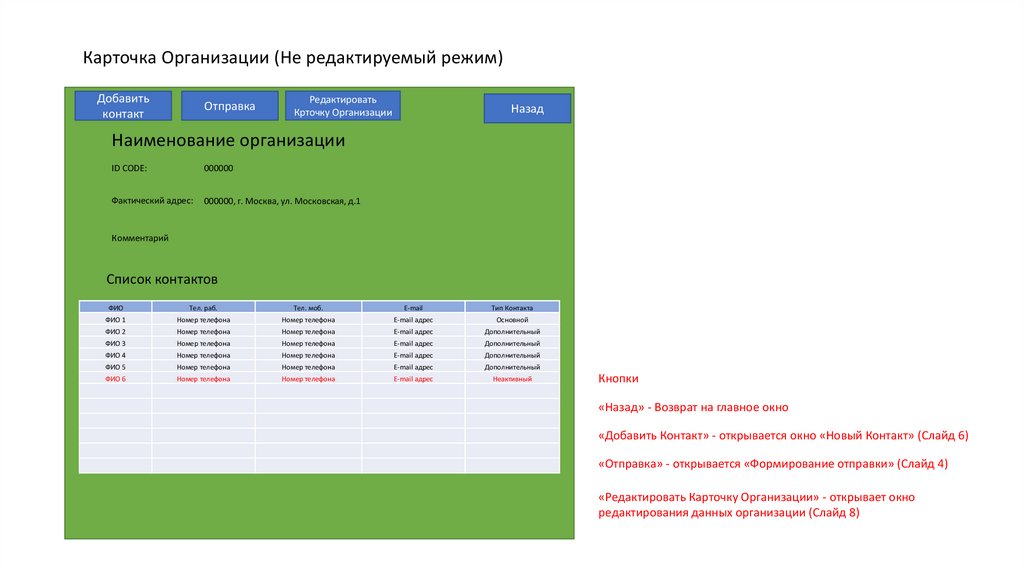Click the Основной contact type cell
The image size is (1024, 574).
pos(512,320)
